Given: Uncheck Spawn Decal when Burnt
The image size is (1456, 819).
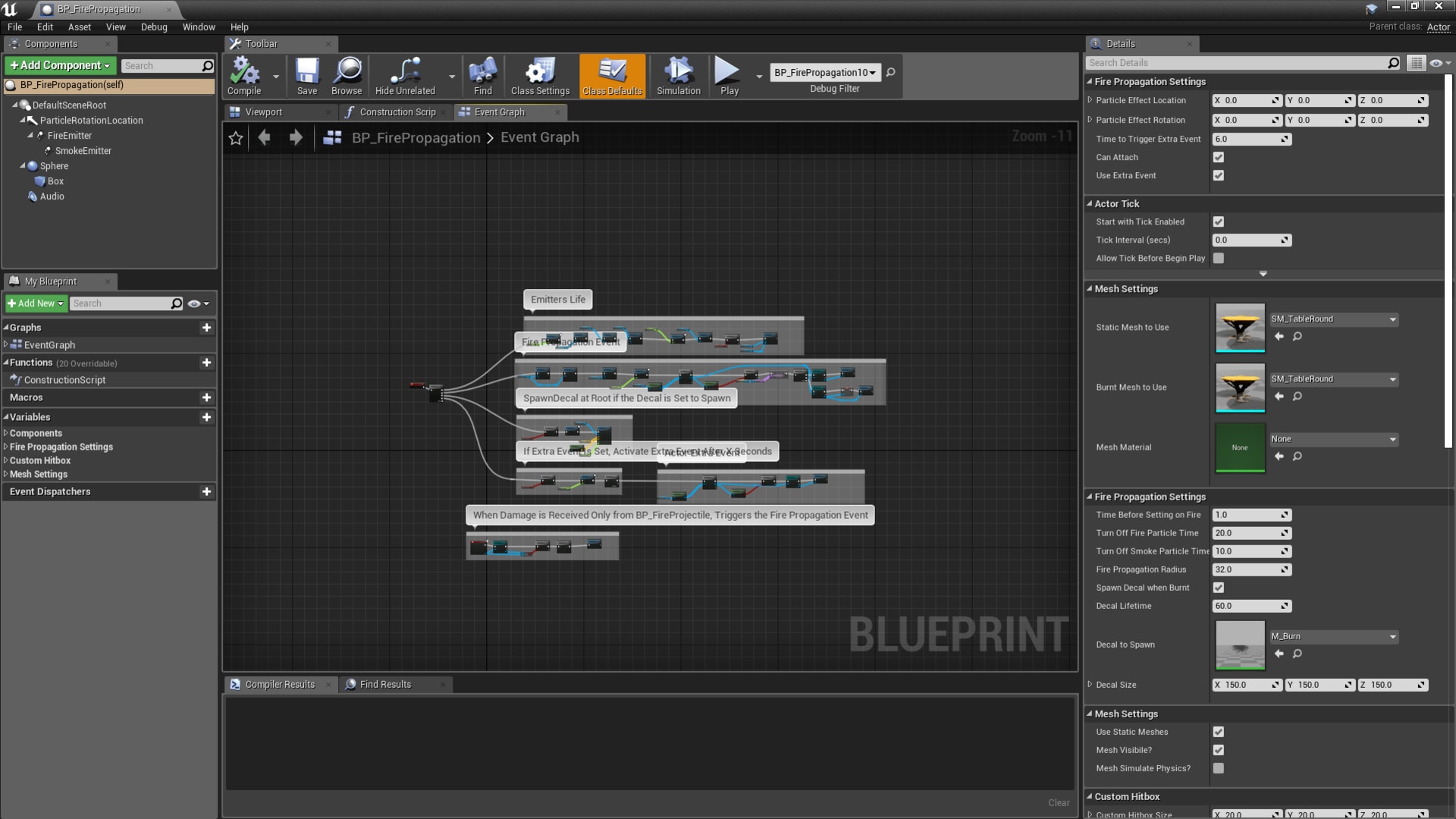Looking at the screenshot, I should coord(1219,587).
